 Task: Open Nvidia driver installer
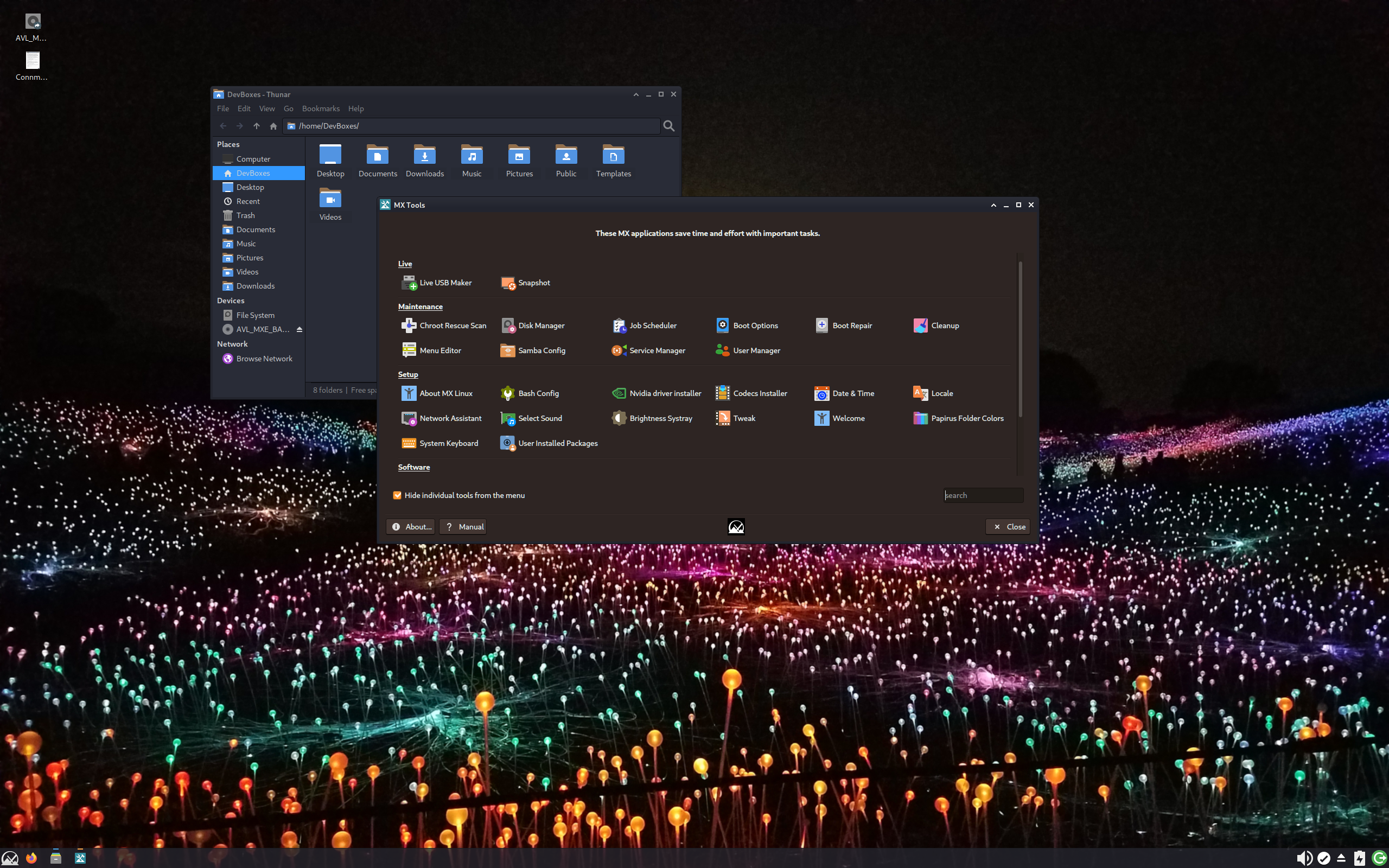(x=657, y=393)
